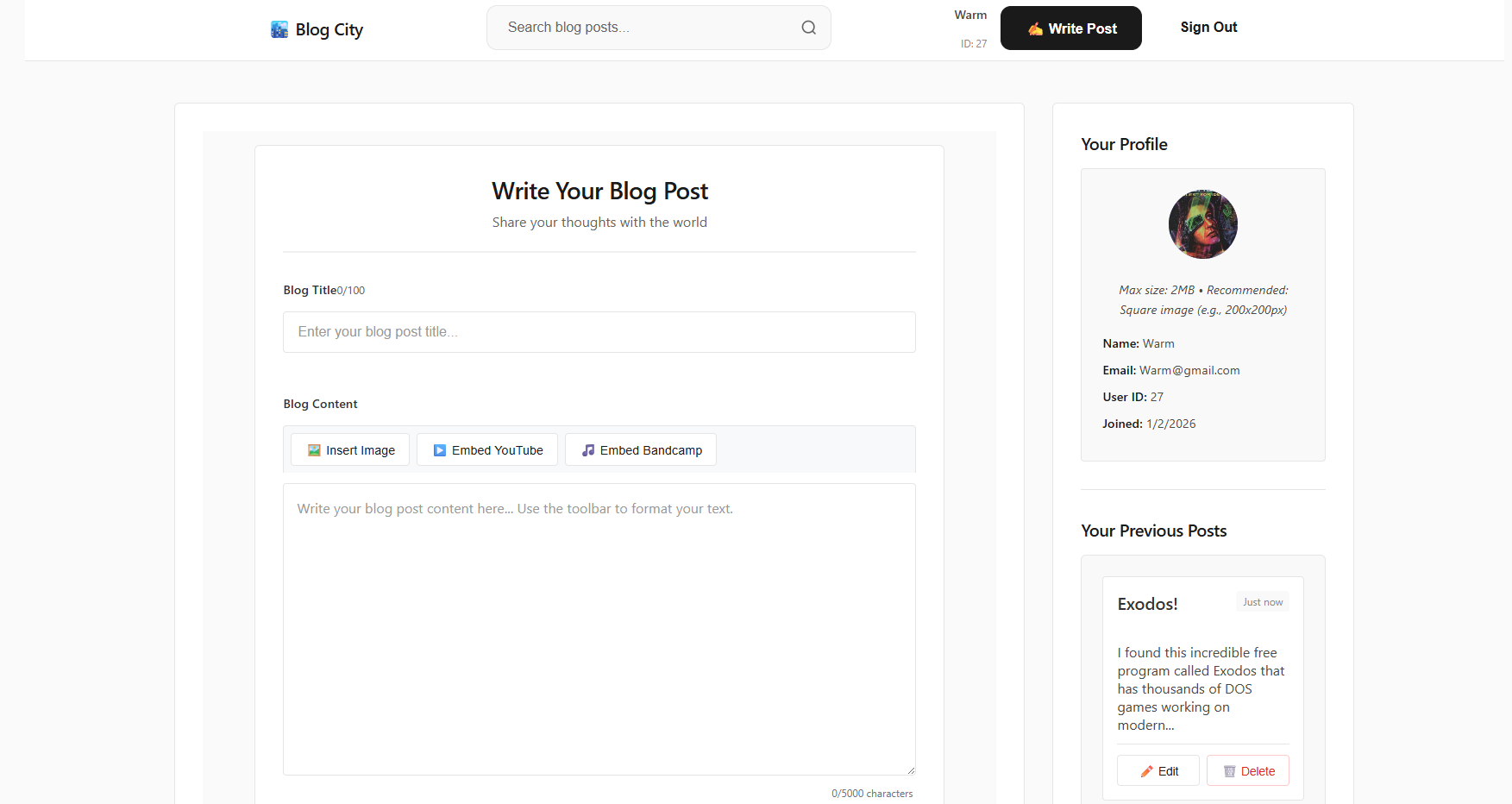Insert an image into the blog content
Viewport: 1512px width, 804px height.
pyautogui.click(x=349, y=449)
